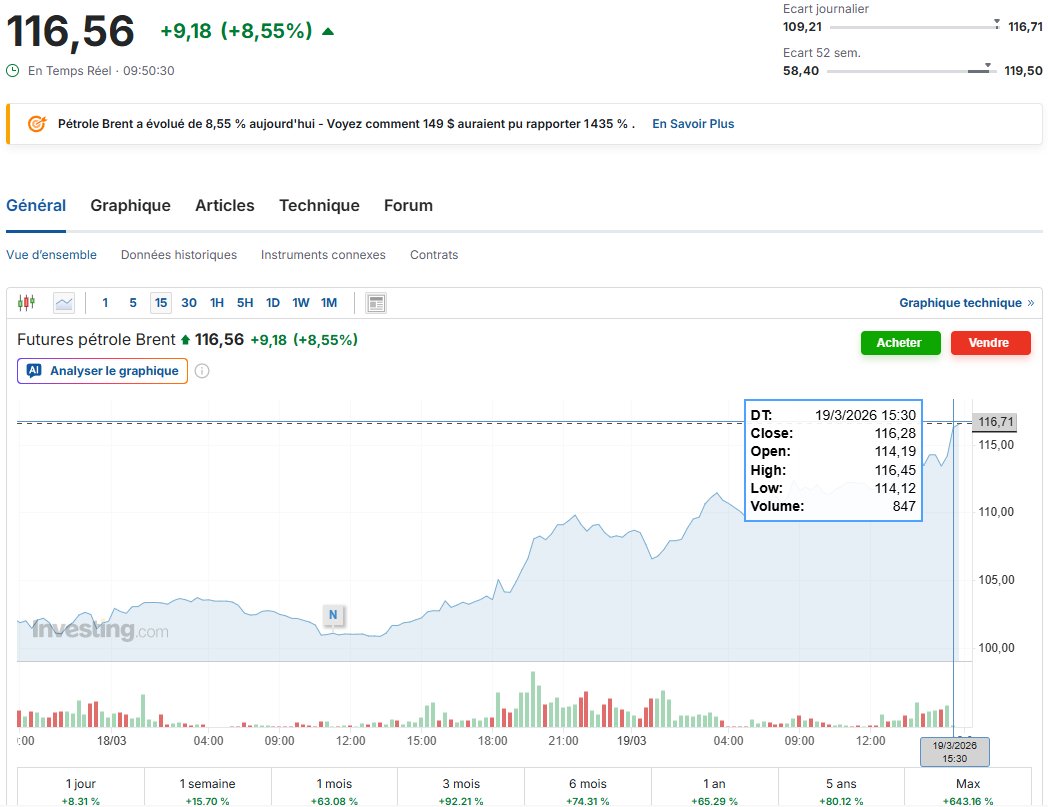Select the 3 mois performance range
The width and height of the screenshot is (1048, 807).
tap(461, 788)
